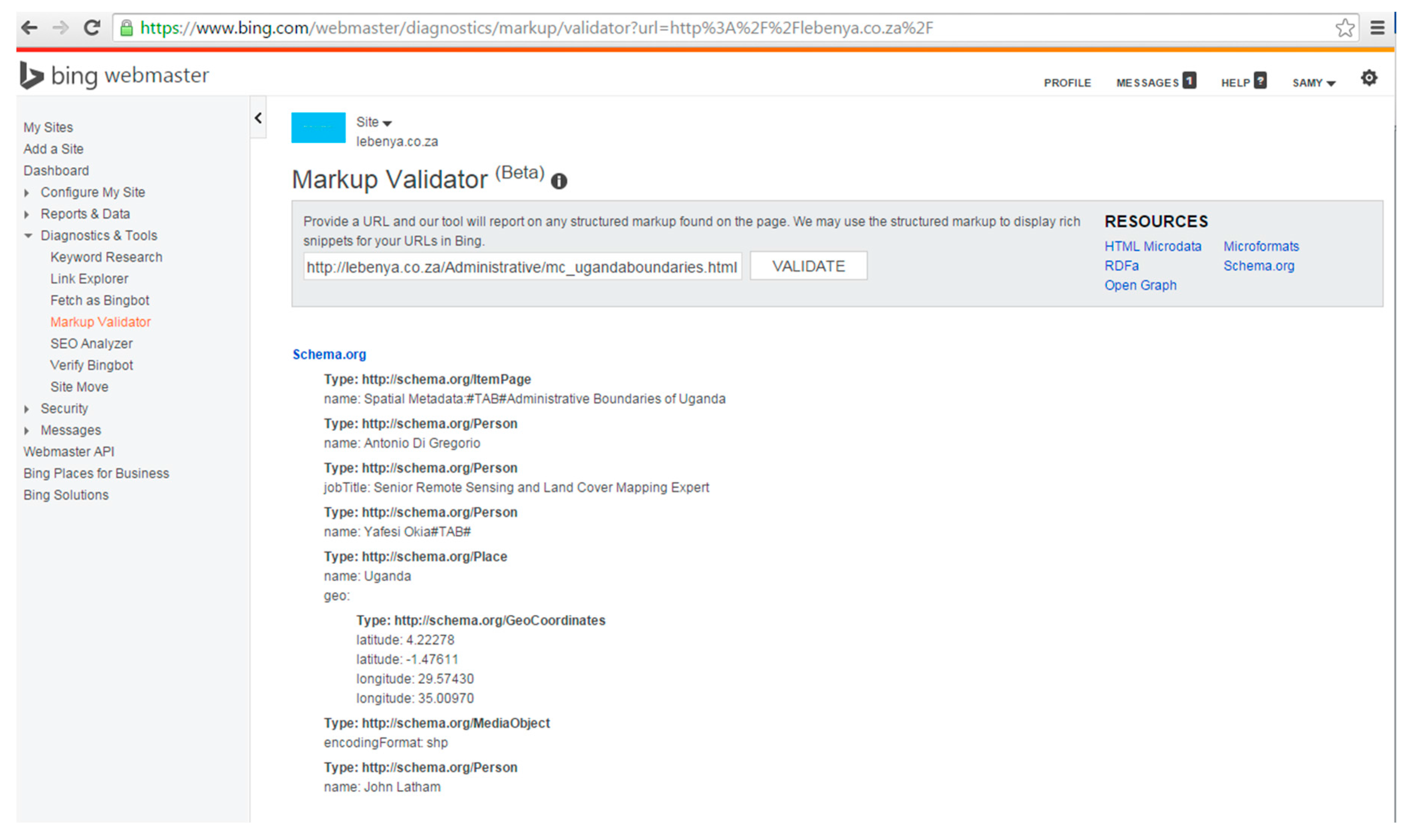Screen dimensions: 1408x840
Task: Open the SAMY account dropdown
Action: [1314, 83]
